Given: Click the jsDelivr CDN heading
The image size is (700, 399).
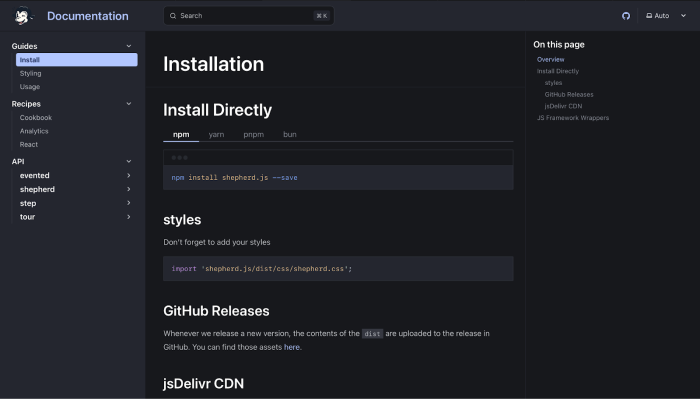Looking at the screenshot, I should click(x=204, y=383).
